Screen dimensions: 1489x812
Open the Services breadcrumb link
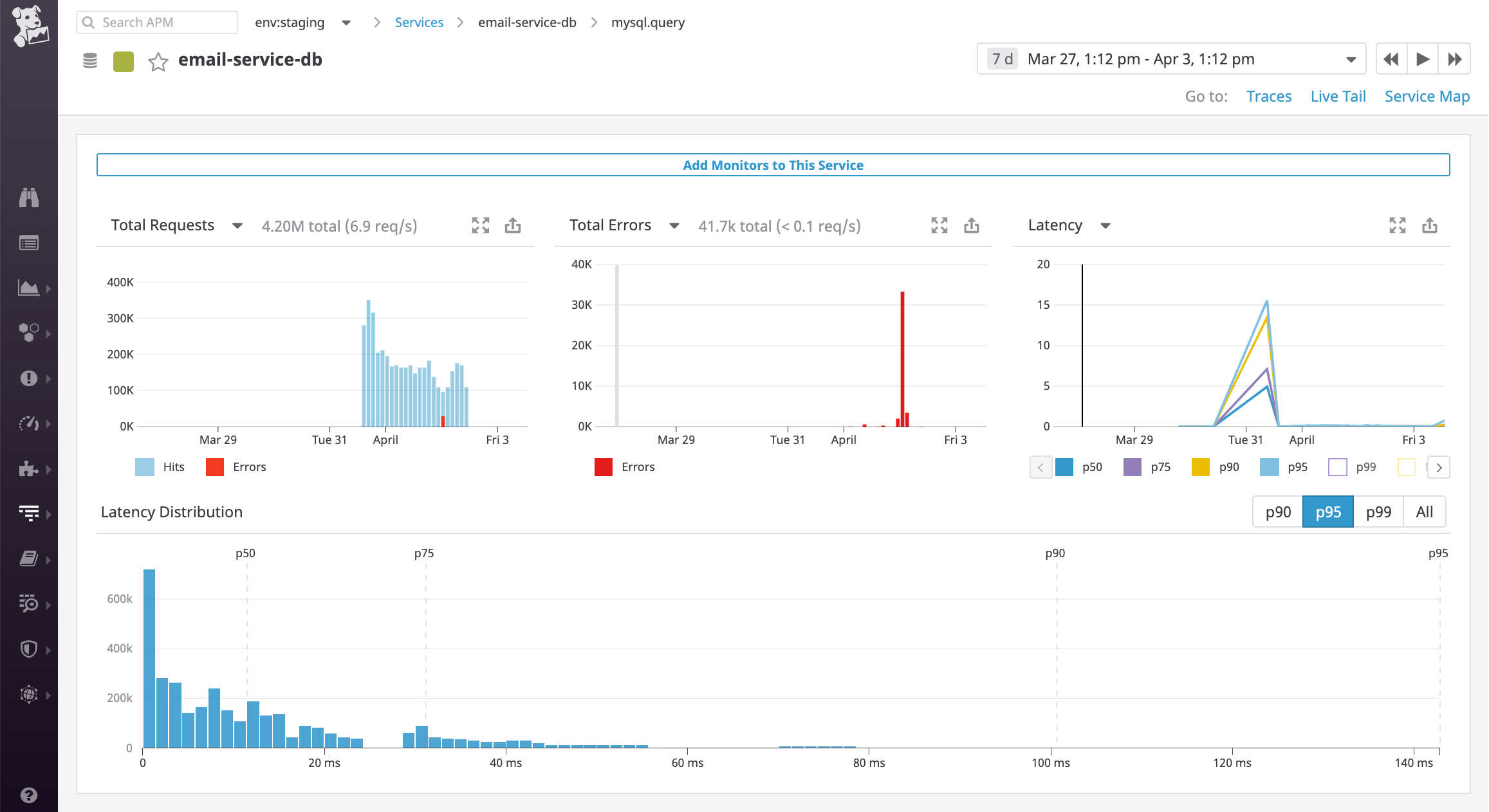pyautogui.click(x=419, y=22)
